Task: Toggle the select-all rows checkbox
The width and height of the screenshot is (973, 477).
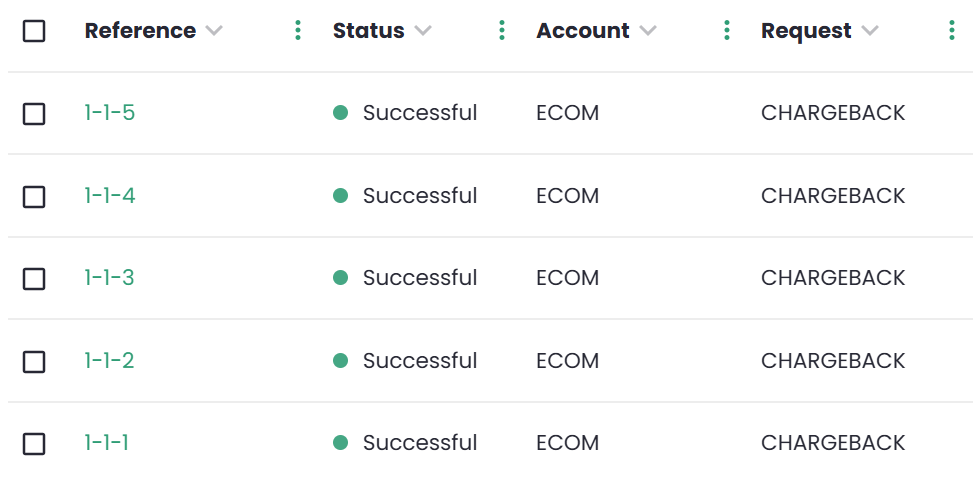Action: (x=34, y=31)
